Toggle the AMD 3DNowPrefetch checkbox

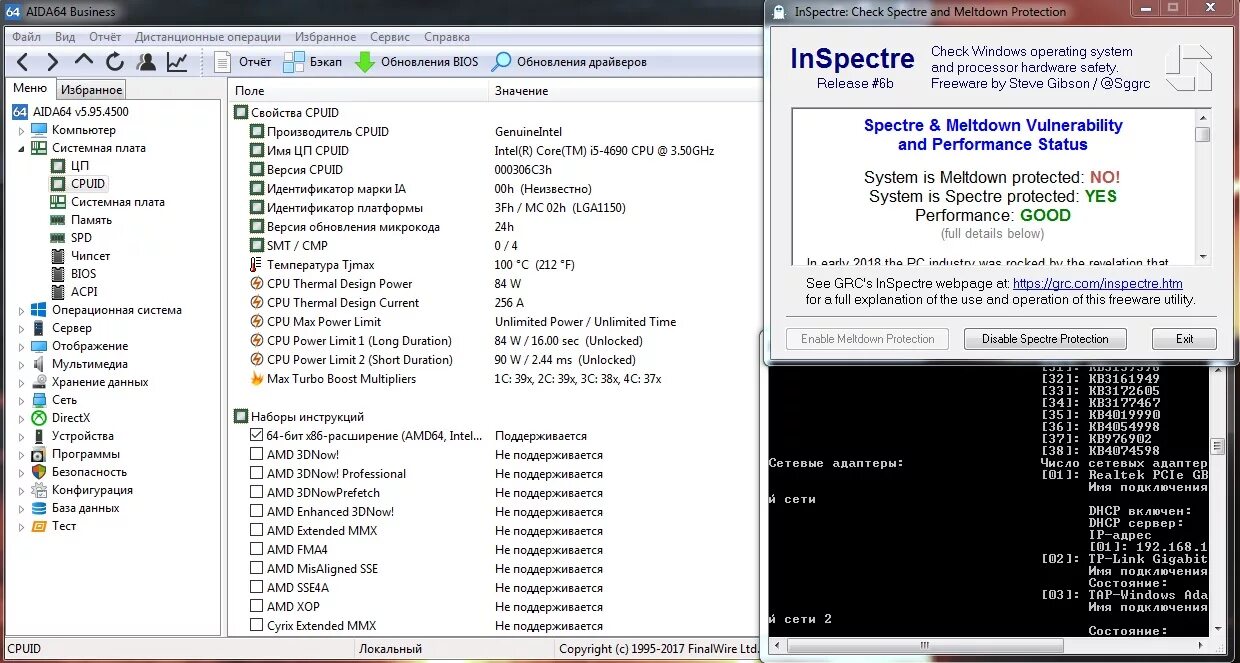[257, 493]
